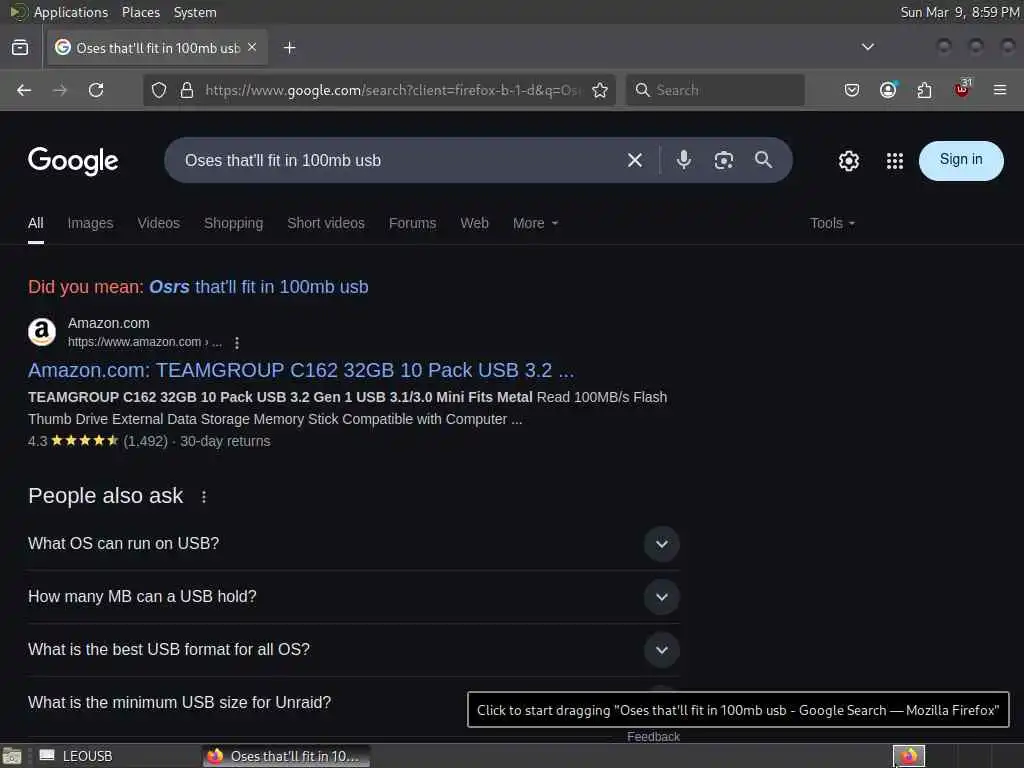Click the 'Osrs that'll fit in 100mb usb' suggestion
The width and height of the screenshot is (1024, 768).
(x=259, y=287)
